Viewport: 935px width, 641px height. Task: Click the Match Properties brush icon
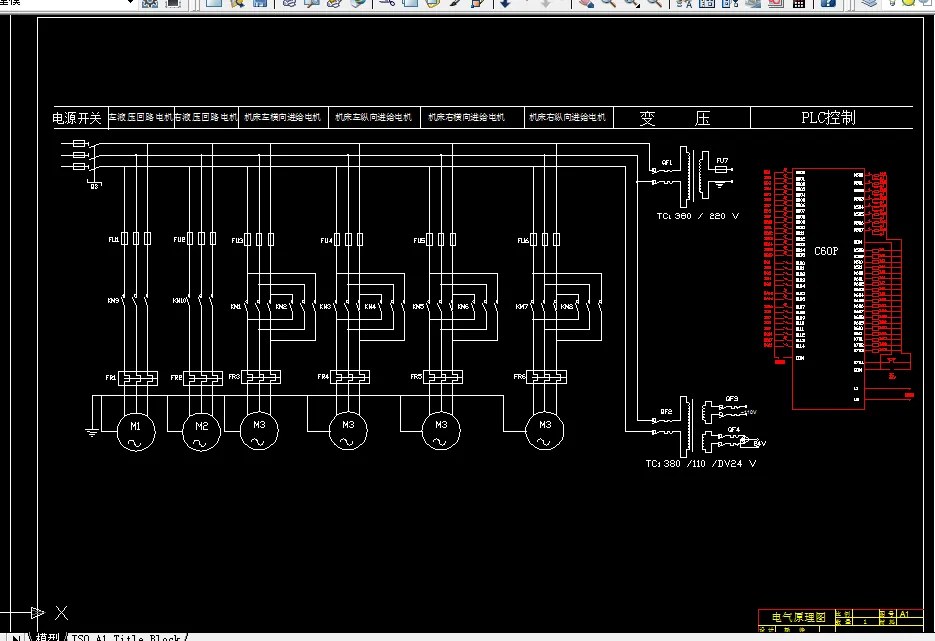click(456, 3)
